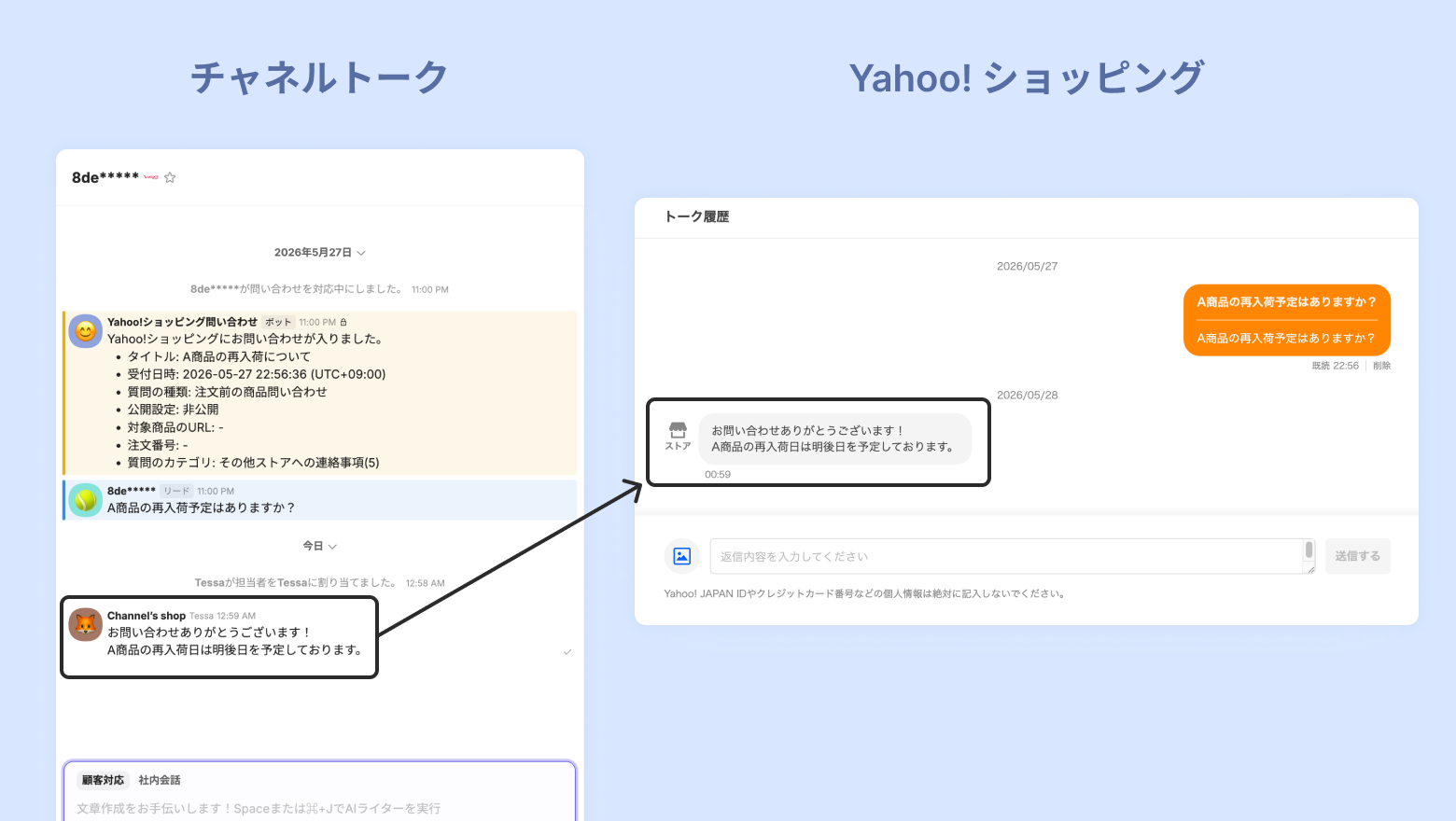Star the 8de***** conversation as favorite

click(x=170, y=177)
